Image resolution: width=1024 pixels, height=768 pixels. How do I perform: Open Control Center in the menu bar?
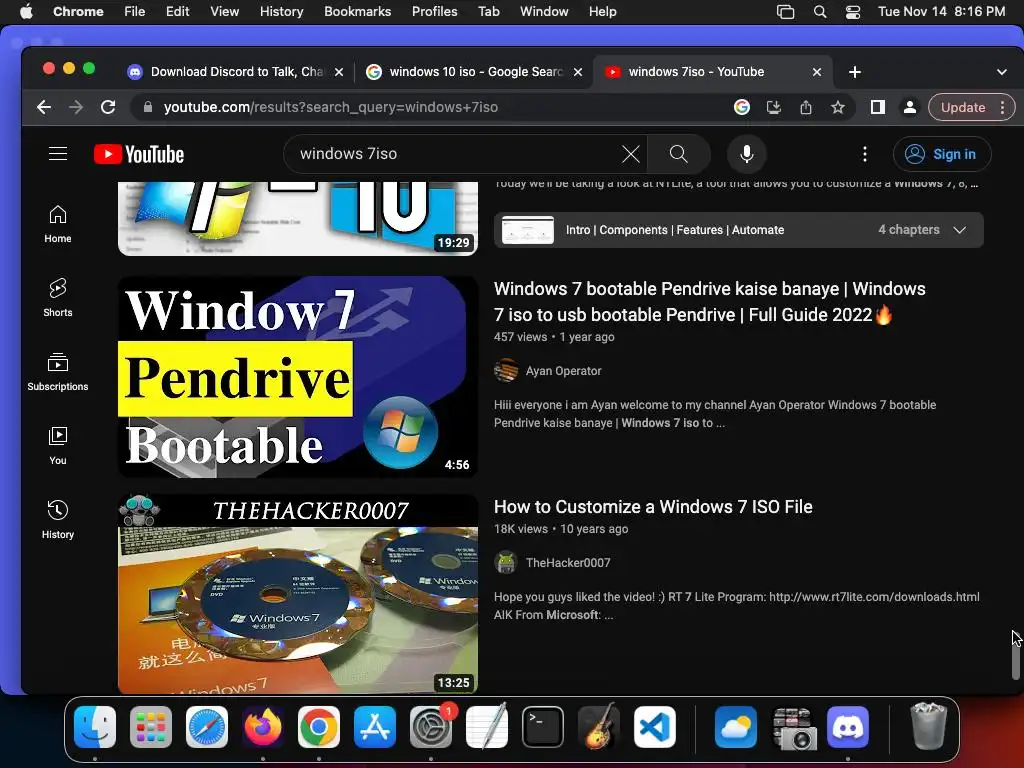point(853,12)
